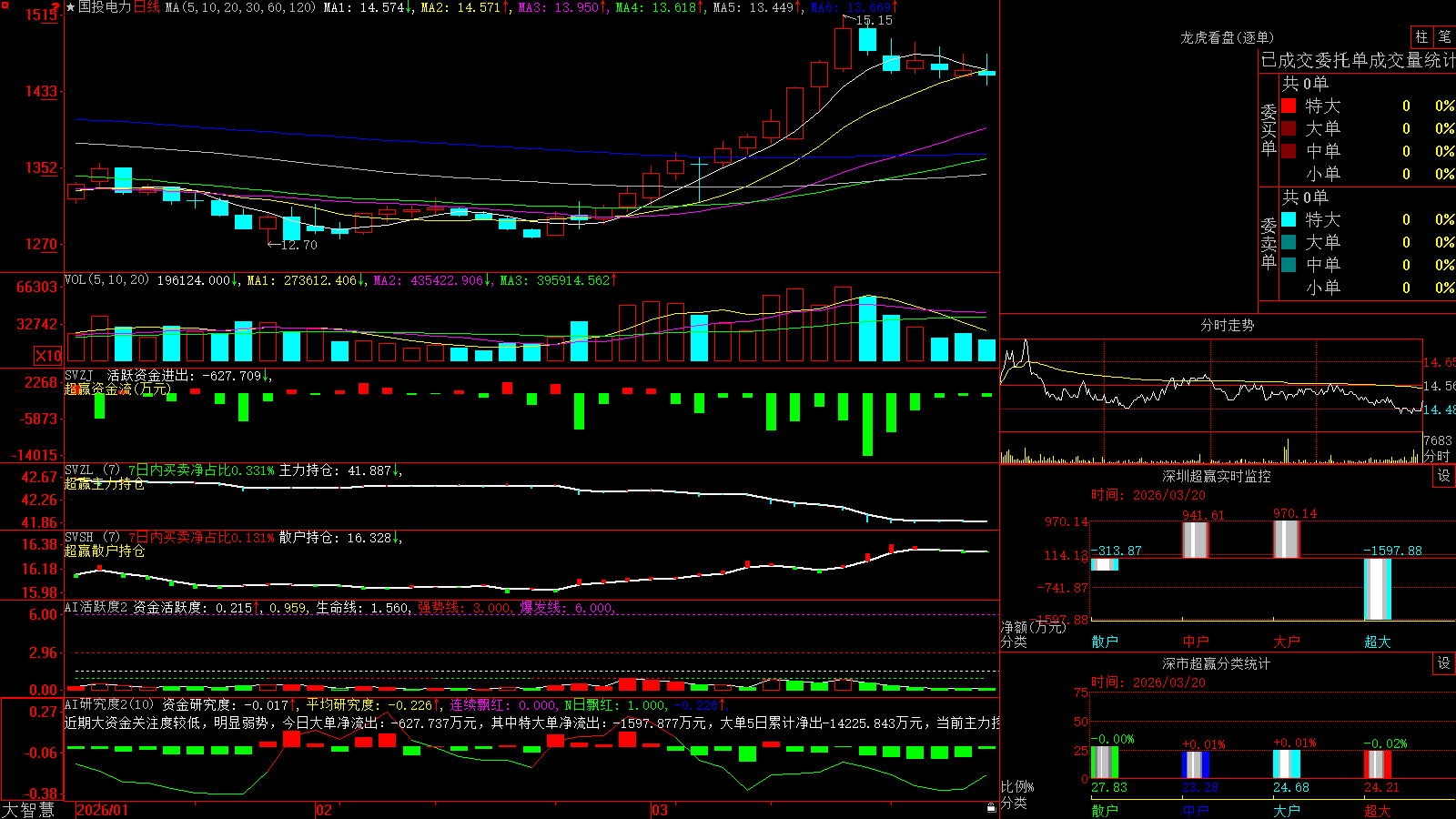Viewport: 1456px width, 819px height.
Task: Click the 委卖单 section label
Action: click(1269, 243)
